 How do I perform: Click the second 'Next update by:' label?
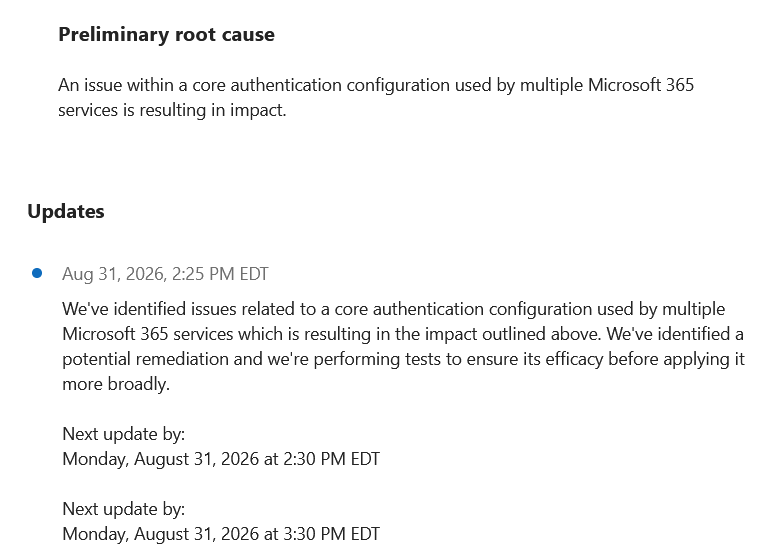tap(123, 509)
